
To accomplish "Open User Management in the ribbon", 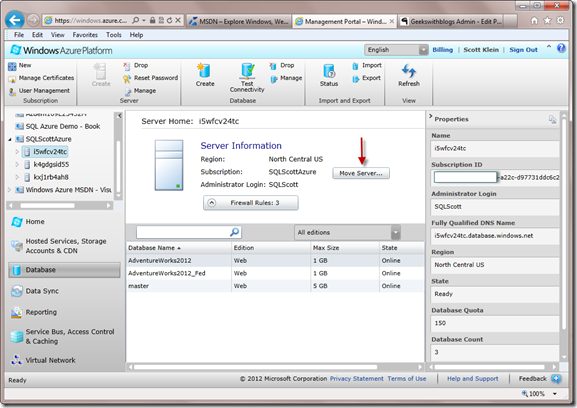I will pos(39,91).
